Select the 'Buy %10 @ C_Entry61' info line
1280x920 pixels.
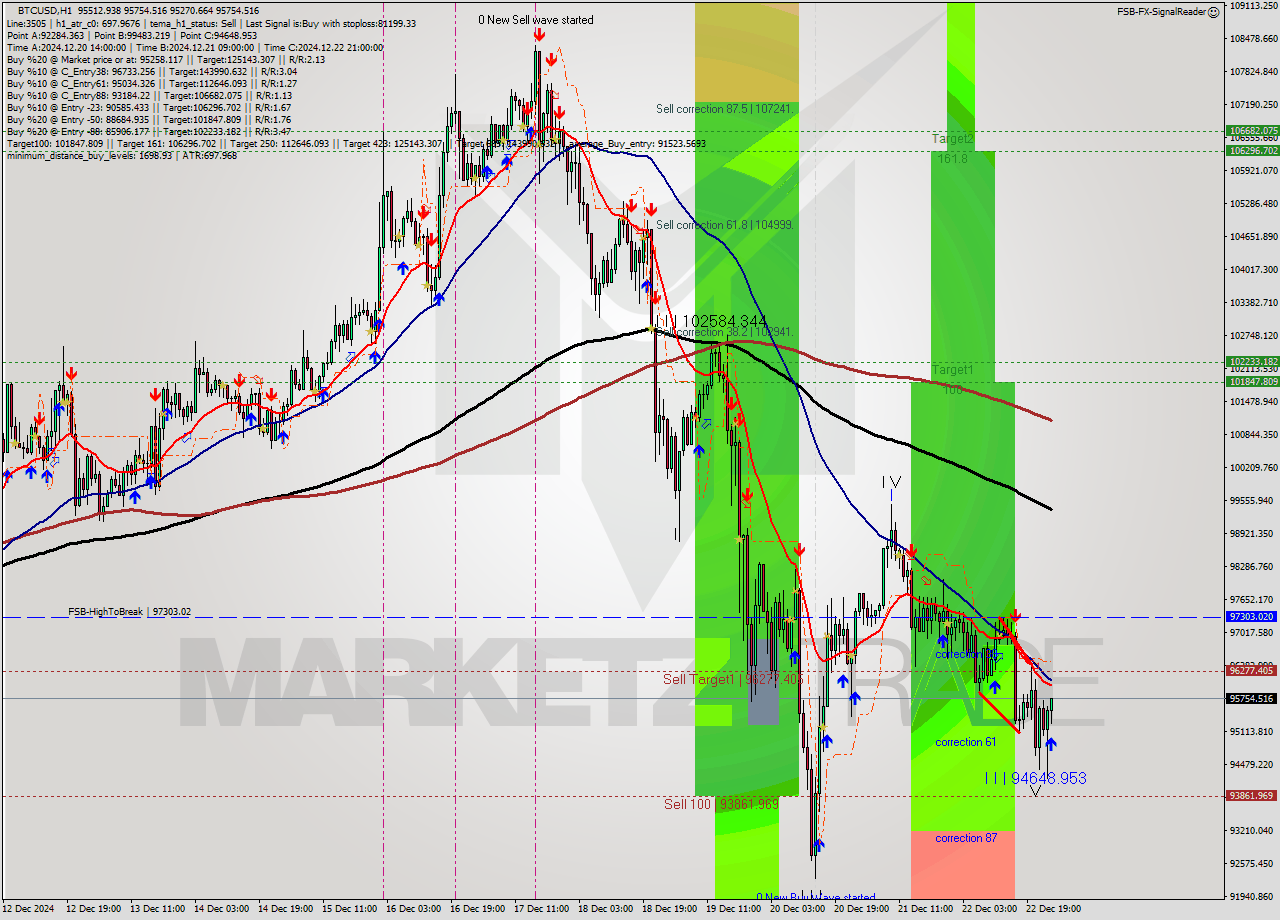point(151,83)
